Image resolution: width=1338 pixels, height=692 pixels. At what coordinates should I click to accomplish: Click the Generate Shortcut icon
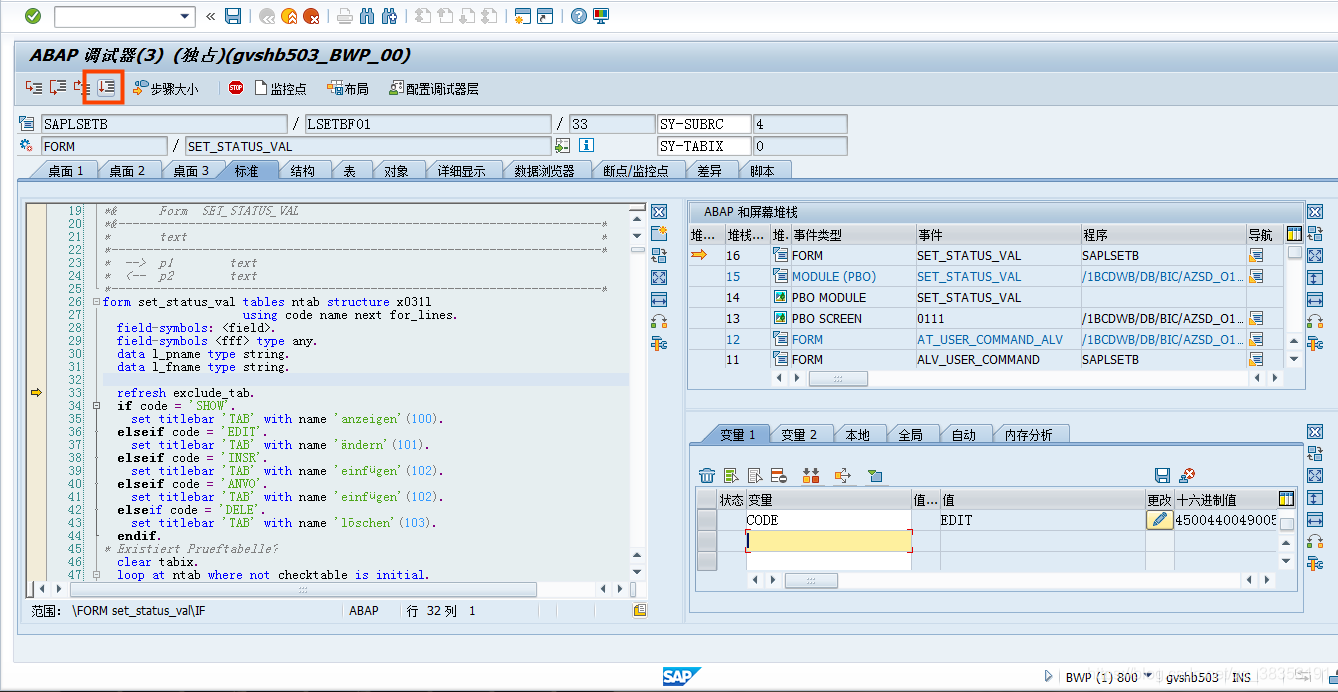545,16
